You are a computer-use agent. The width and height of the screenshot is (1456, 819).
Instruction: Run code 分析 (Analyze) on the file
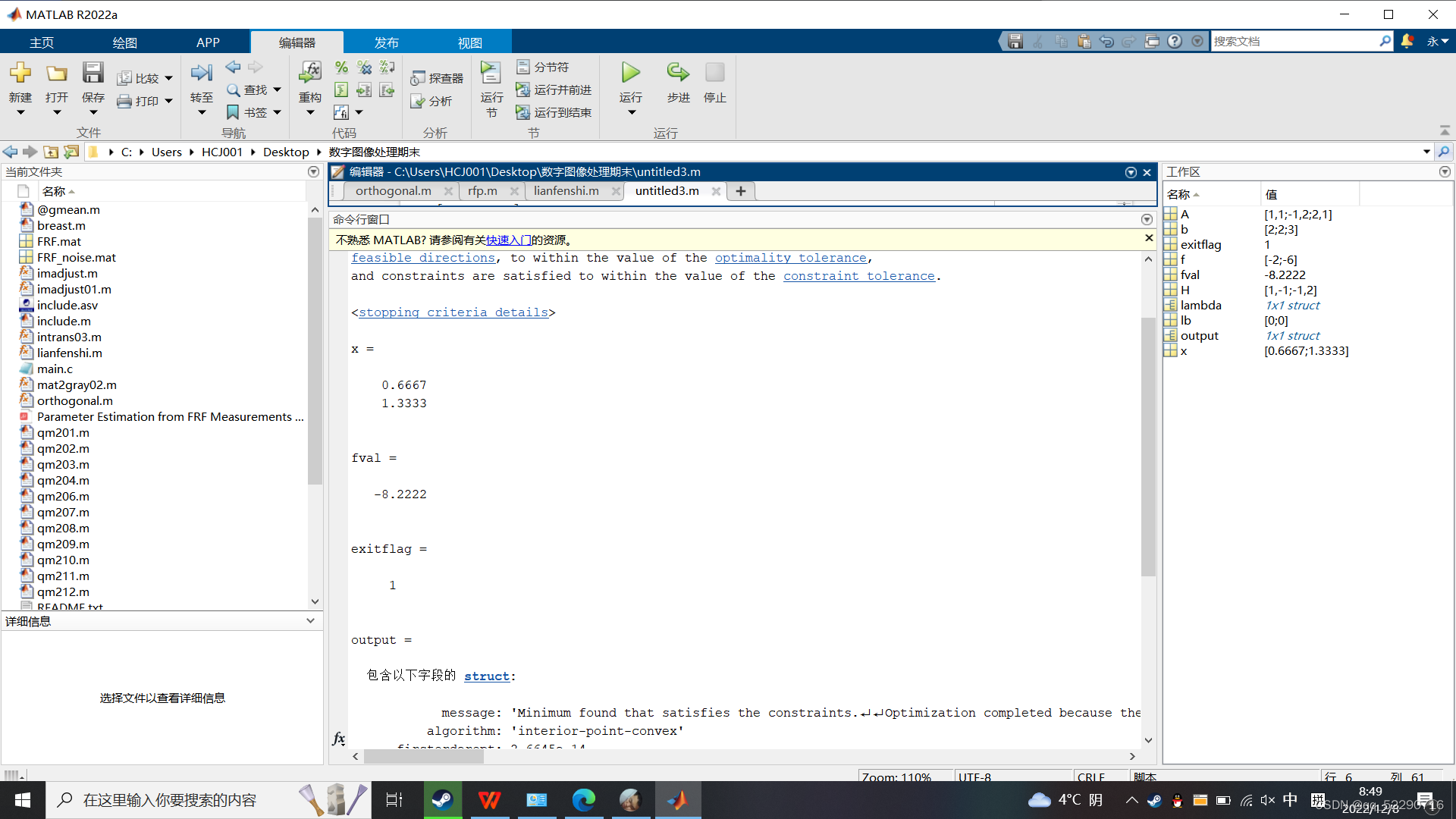coord(432,101)
